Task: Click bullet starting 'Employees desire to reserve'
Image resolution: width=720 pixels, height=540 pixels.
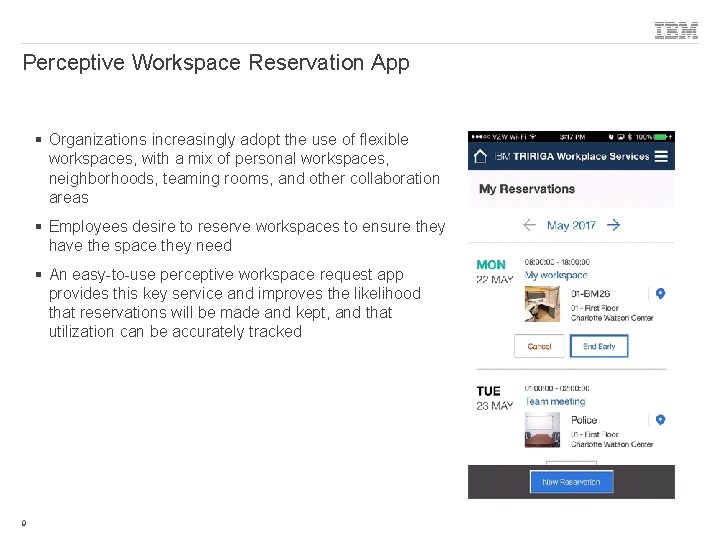Action: click(x=247, y=236)
